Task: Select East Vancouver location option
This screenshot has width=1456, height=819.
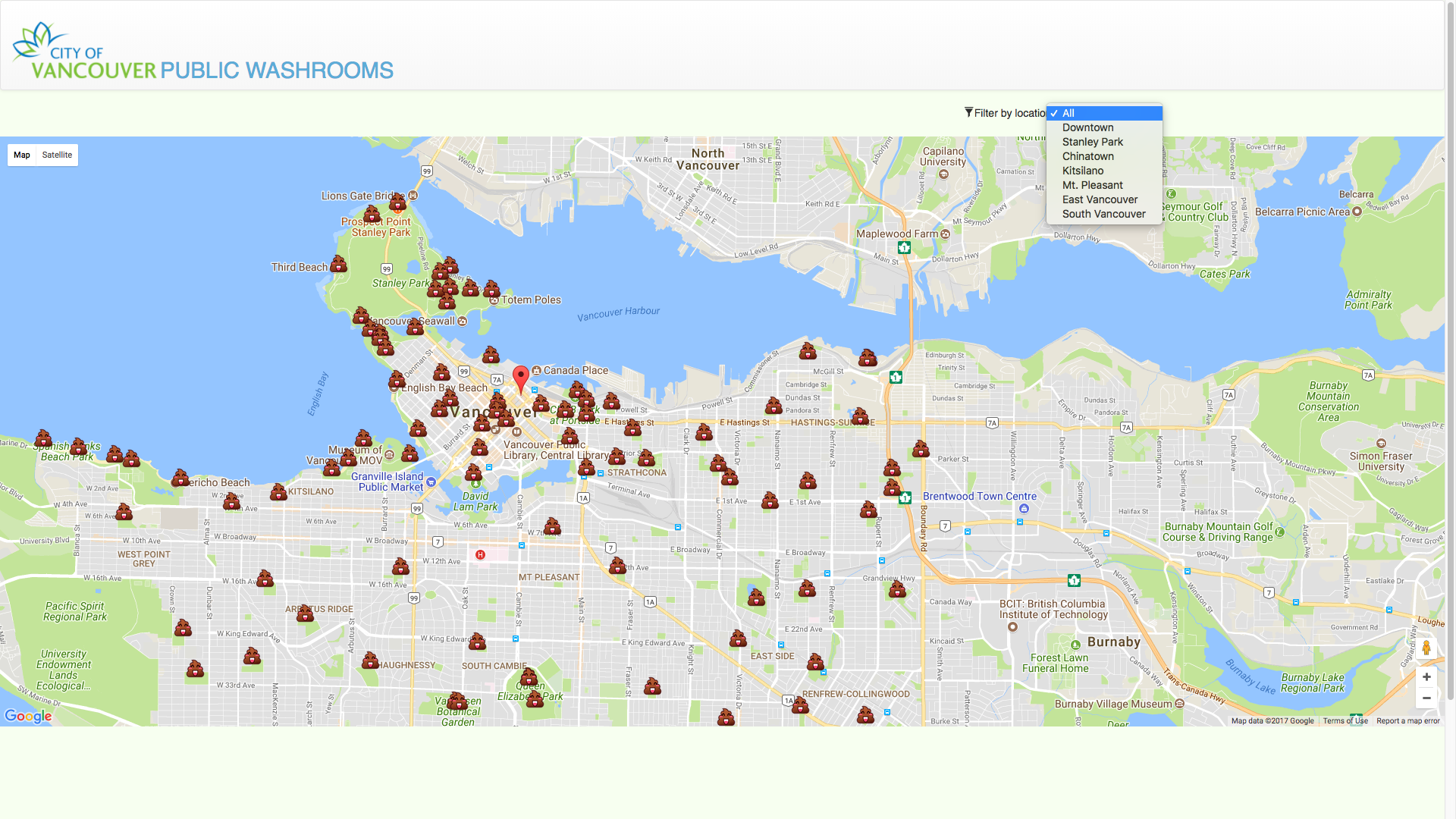Action: [1100, 199]
